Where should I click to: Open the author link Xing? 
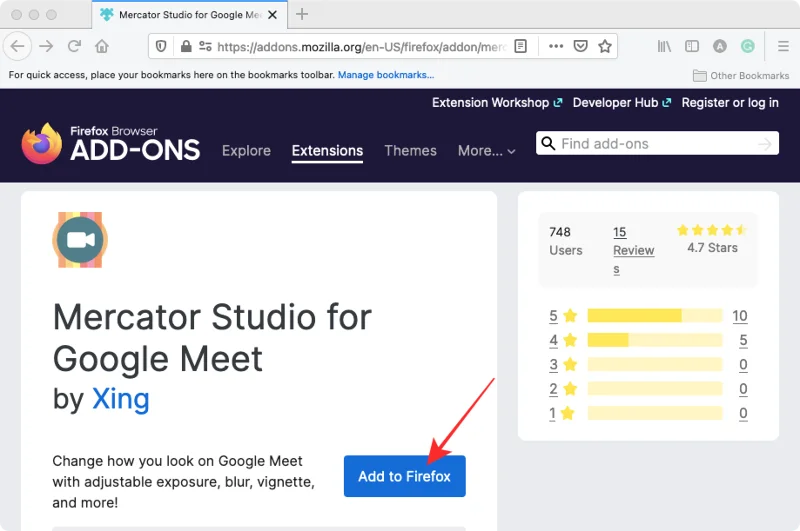(121, 399)
